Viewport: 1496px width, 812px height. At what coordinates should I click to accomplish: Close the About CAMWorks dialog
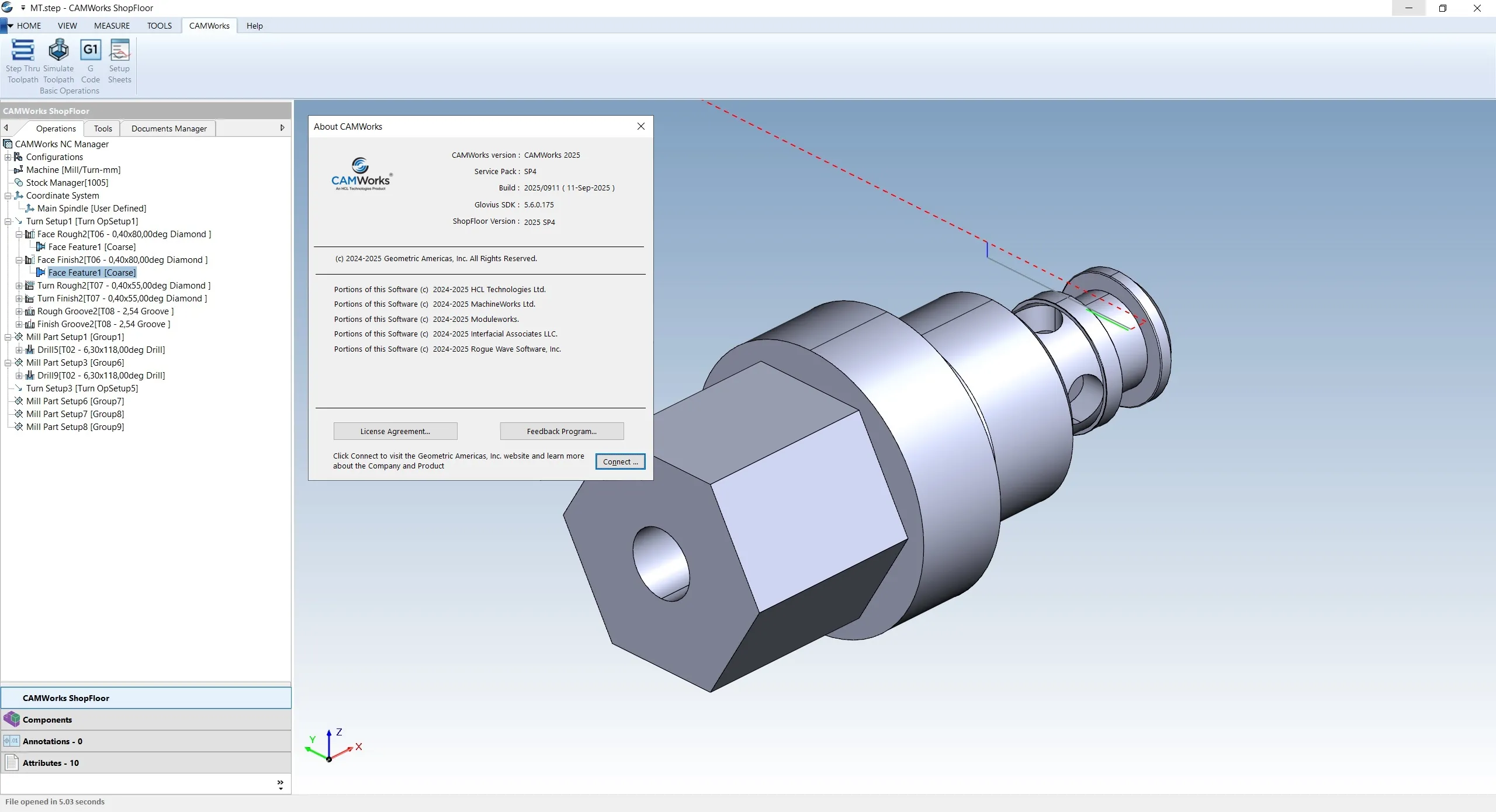click(x=641, y=126)
